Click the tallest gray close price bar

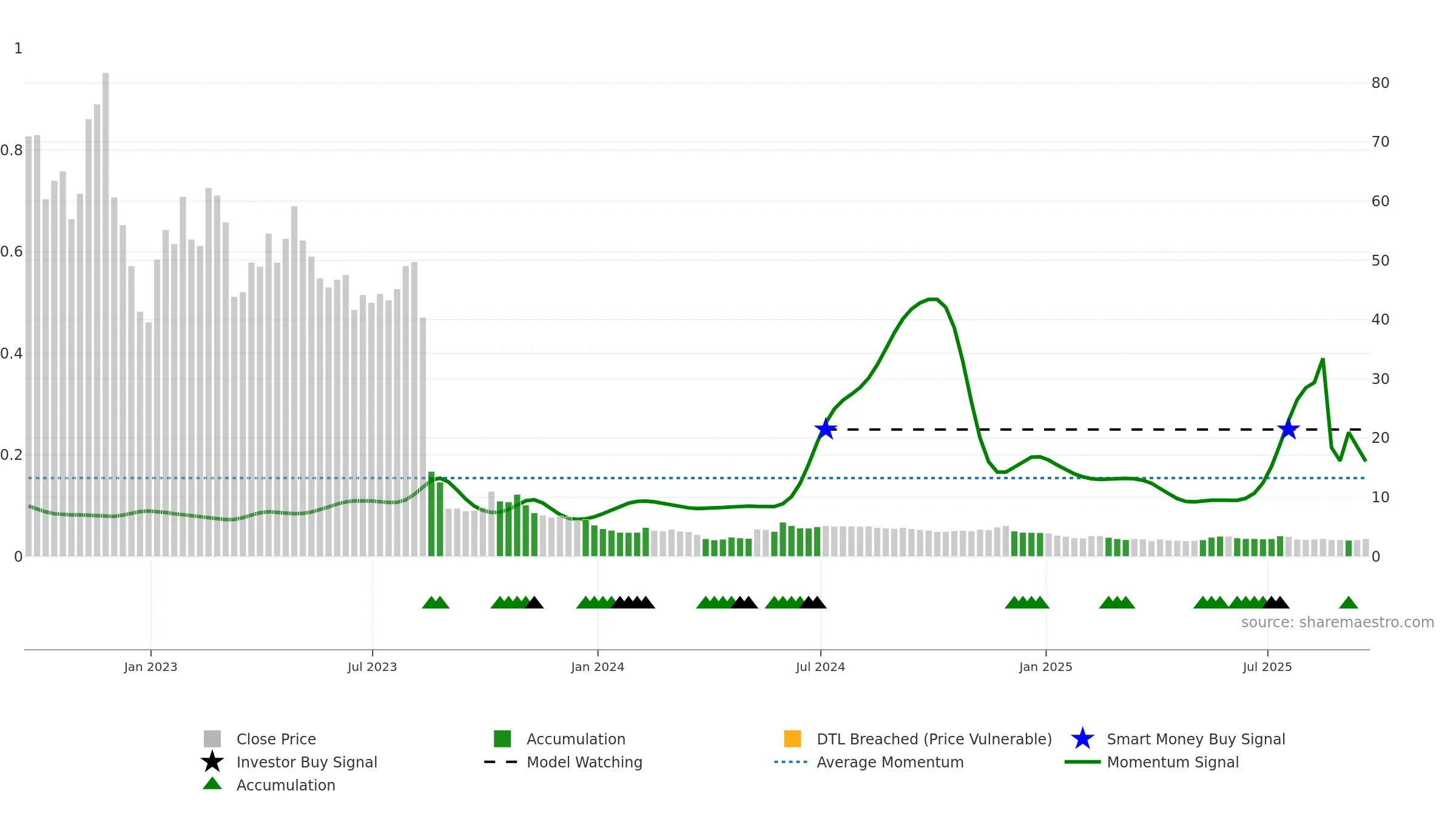(x=106, y=314)
